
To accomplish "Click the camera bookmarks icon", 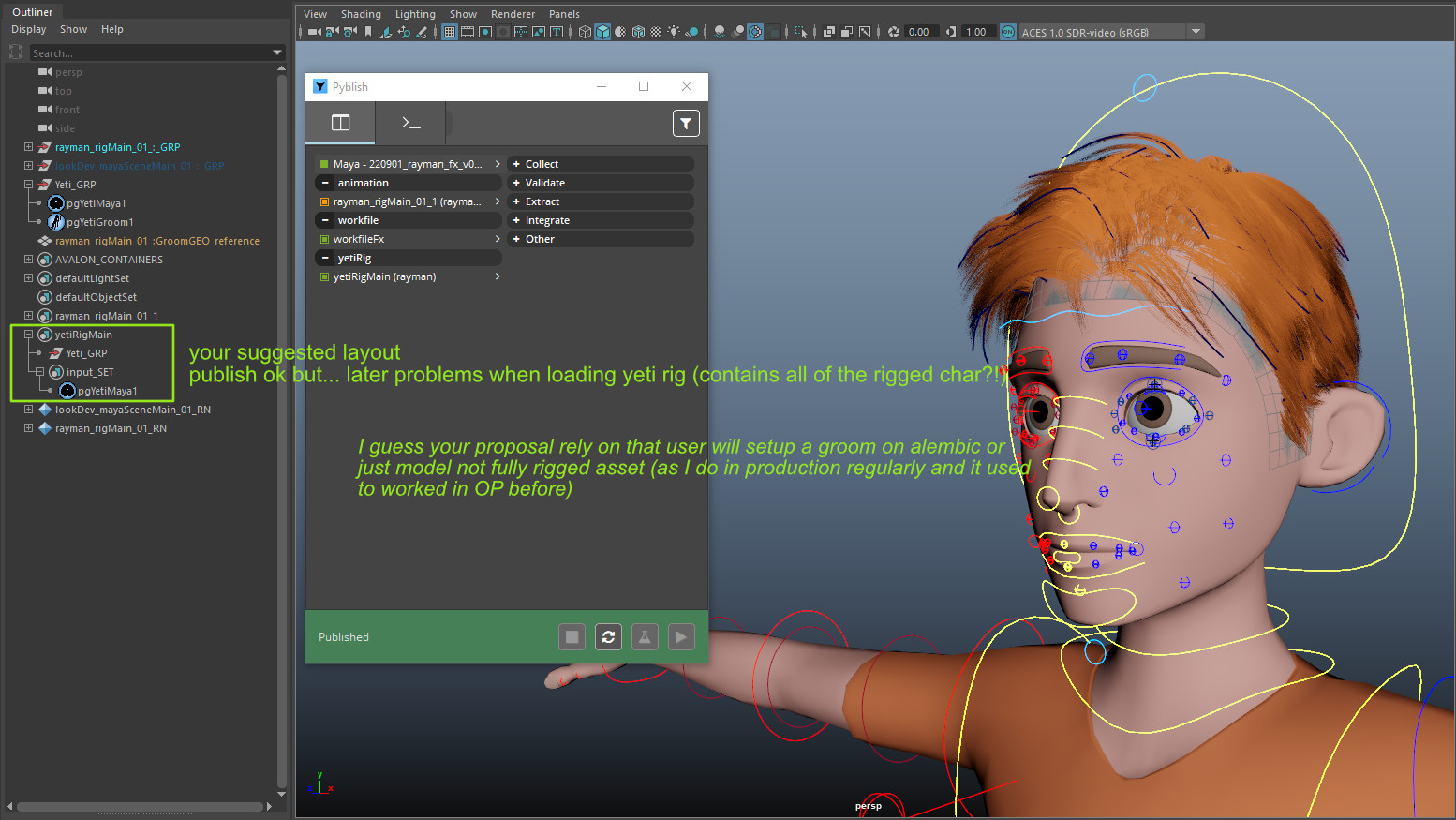I will click(368, 32).
